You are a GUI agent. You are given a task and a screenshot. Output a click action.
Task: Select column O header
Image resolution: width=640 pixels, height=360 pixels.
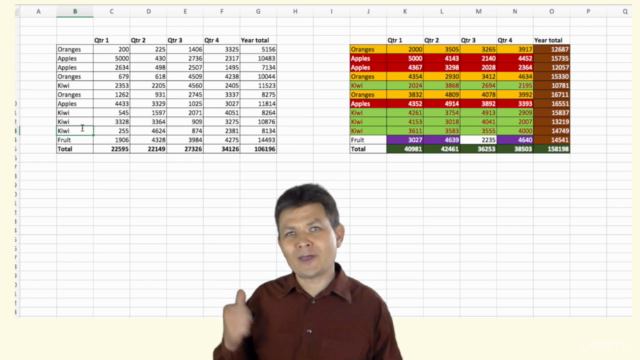552,11
